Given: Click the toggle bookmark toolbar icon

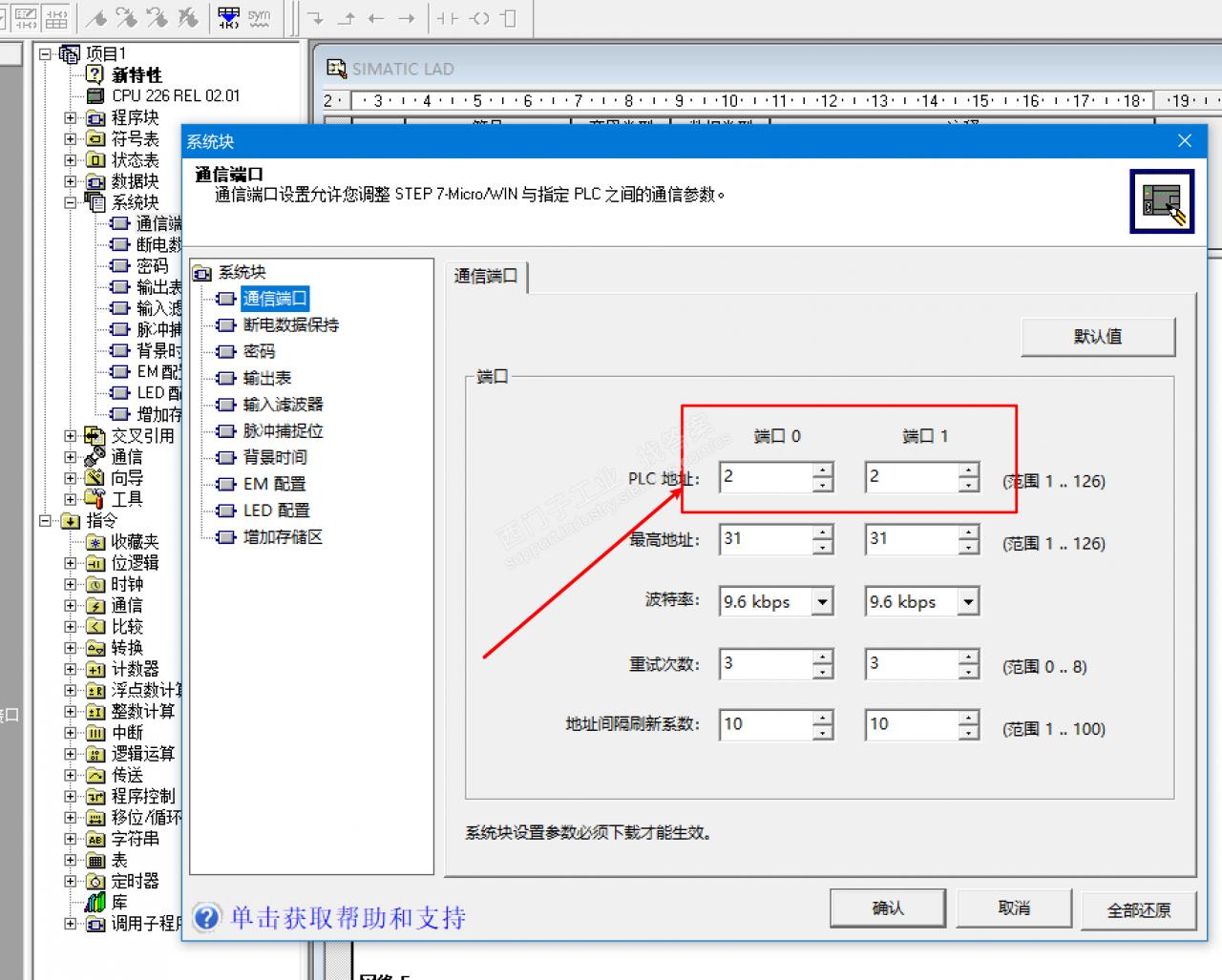Looking at the screenshot, I should tap(96, 17).
